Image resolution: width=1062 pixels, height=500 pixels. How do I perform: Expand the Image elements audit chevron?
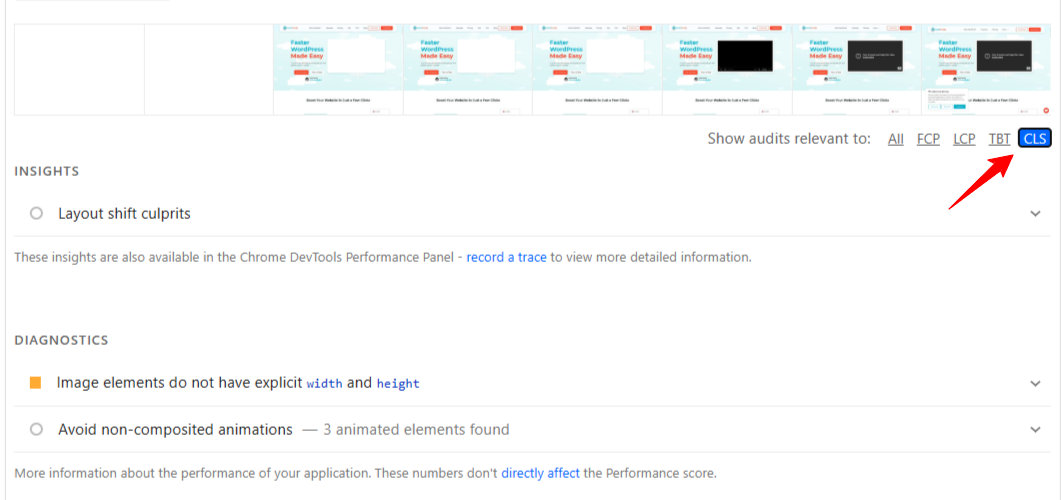click(1035, 383)
